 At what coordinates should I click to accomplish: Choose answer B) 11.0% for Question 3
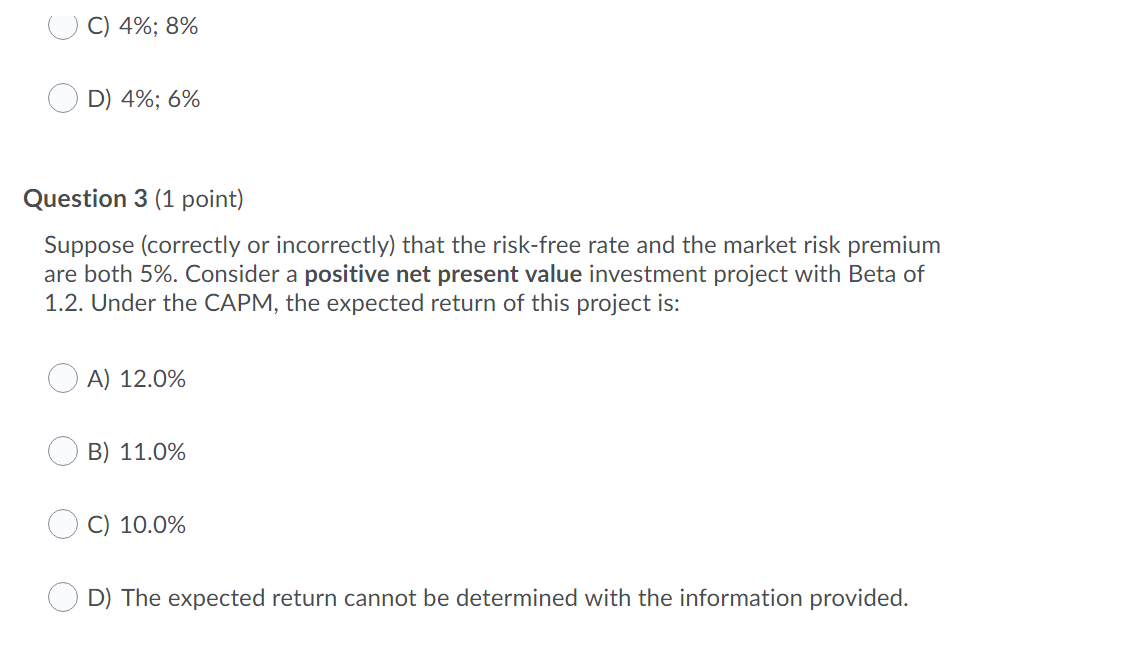(62, 451)
